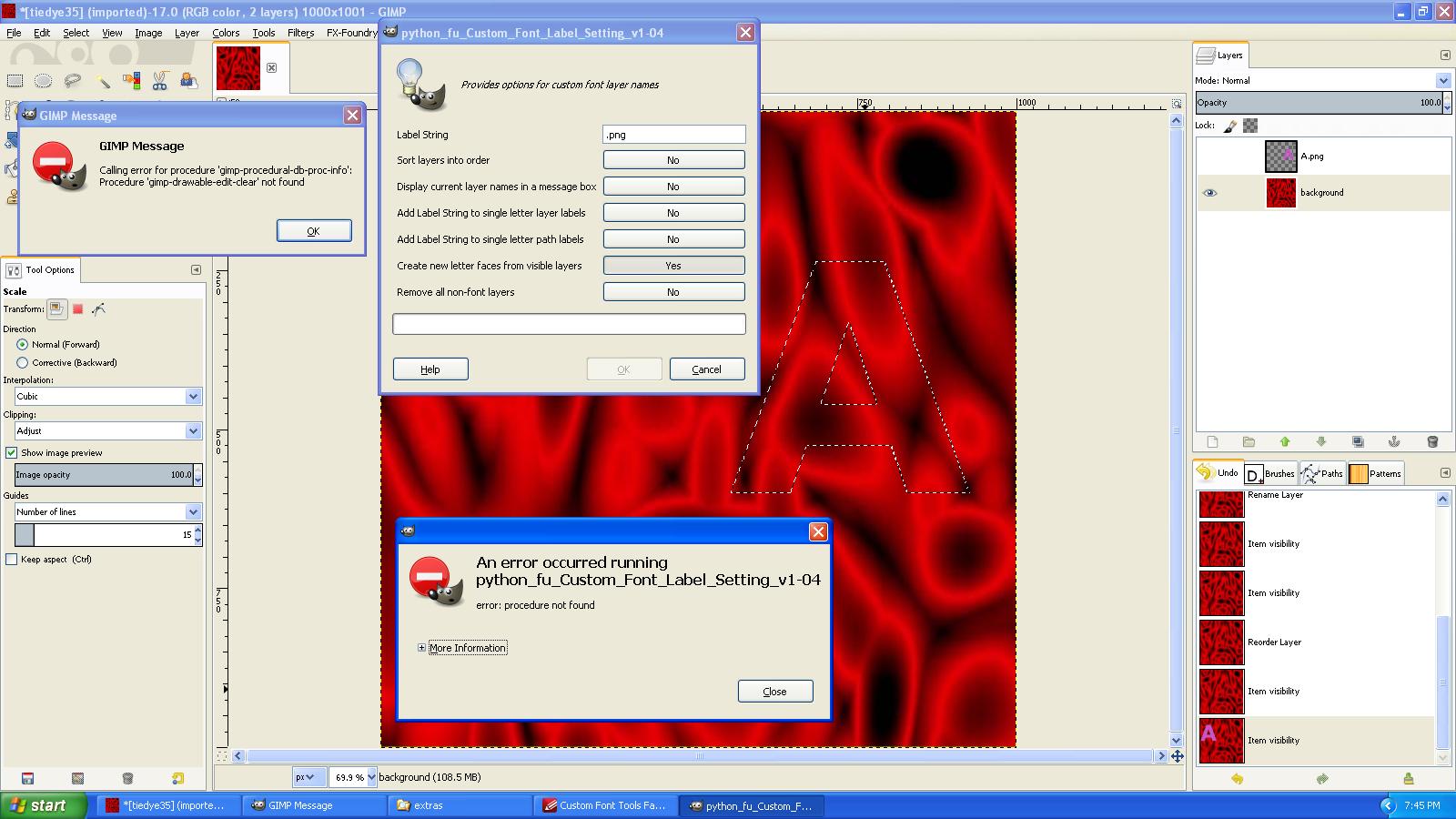Viewport: 1456px width, 819px height.
Task: Navigate image display cross icon
Action: click(1177, 756)
